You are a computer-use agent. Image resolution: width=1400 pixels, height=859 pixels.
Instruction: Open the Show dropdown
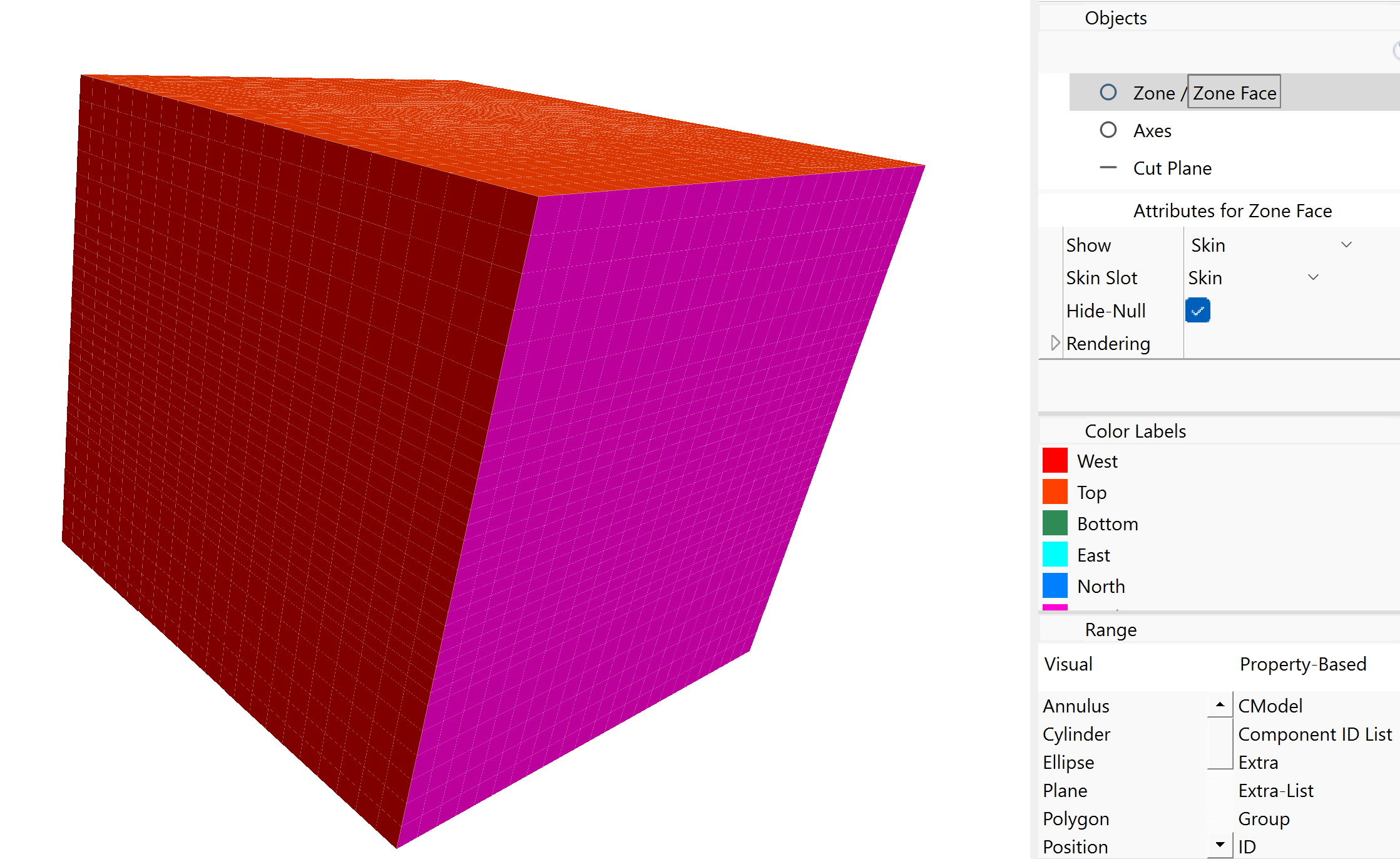tap(1346, 245)
